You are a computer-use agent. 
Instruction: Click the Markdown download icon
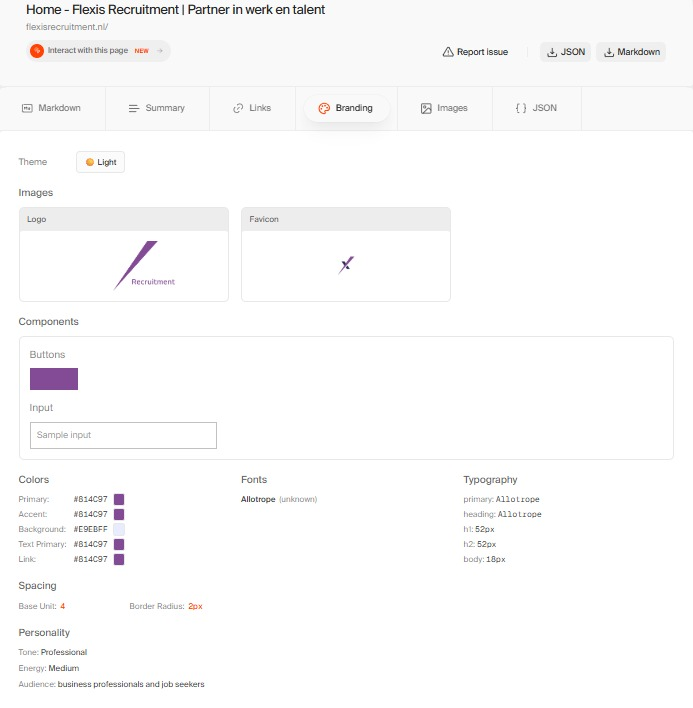[609, 52]
